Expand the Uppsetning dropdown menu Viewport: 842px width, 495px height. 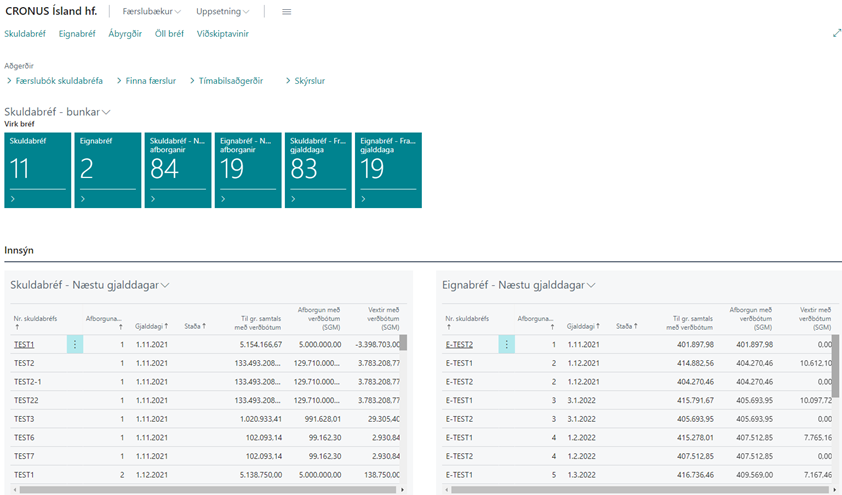pos(222,12)
